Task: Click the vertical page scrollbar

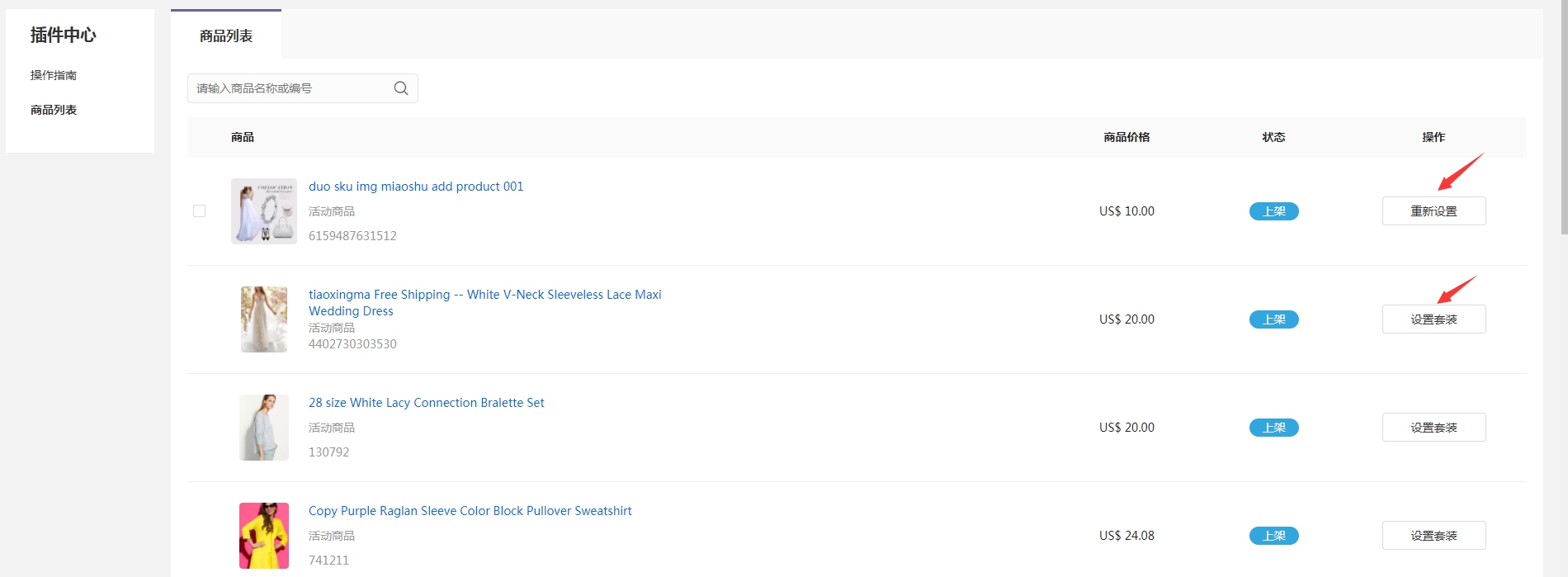Action: (1563, 116)
